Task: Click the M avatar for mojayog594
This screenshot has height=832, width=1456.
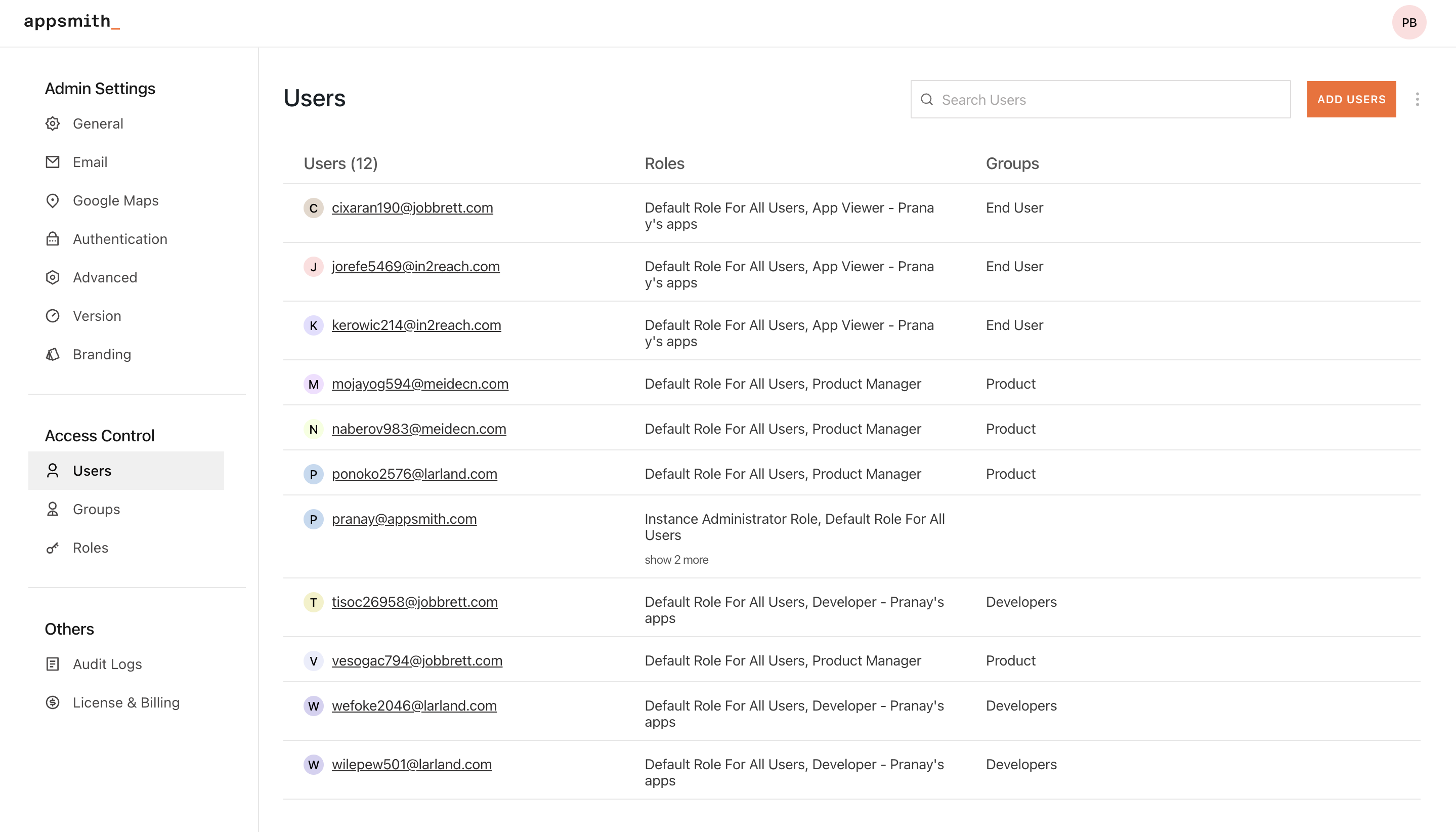Action: point(313,384)
